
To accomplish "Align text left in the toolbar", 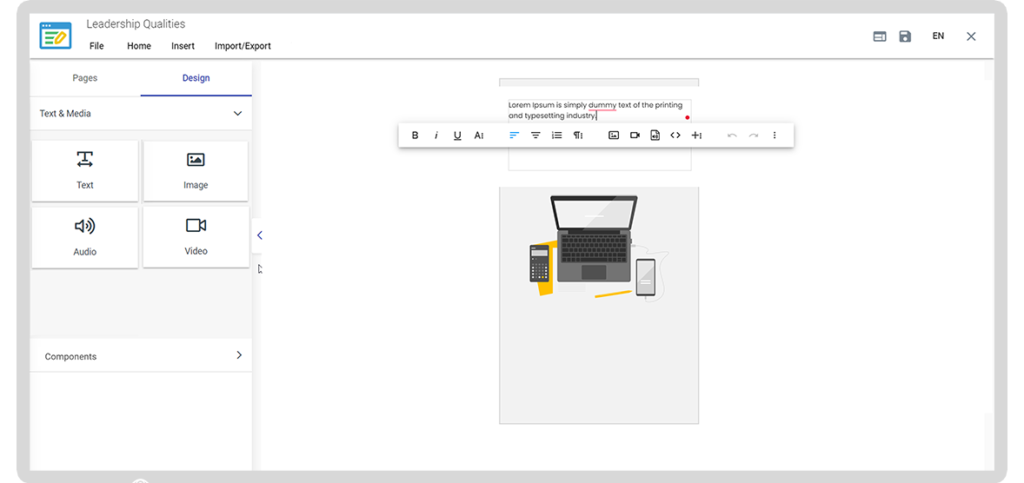I will (x=514, y=136).
